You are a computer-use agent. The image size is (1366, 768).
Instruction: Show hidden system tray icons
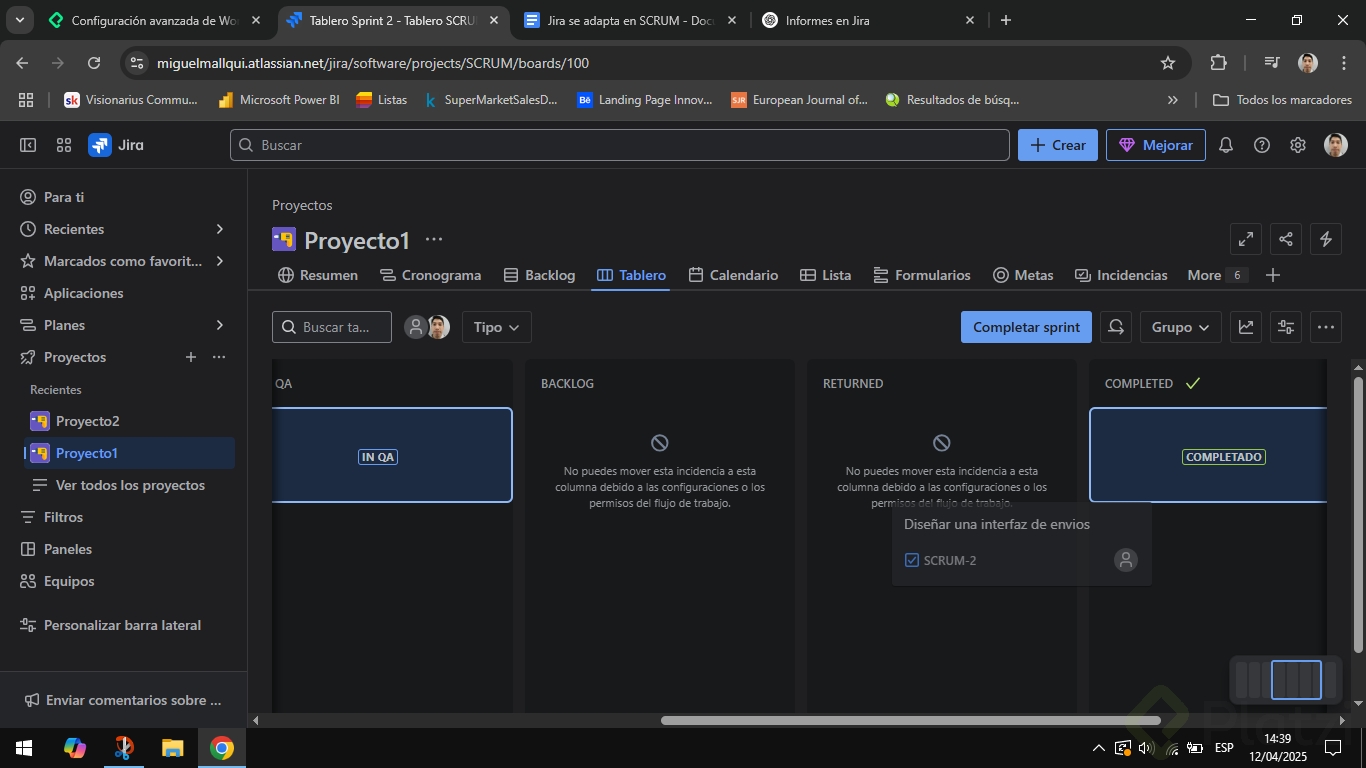point(1098,748)
